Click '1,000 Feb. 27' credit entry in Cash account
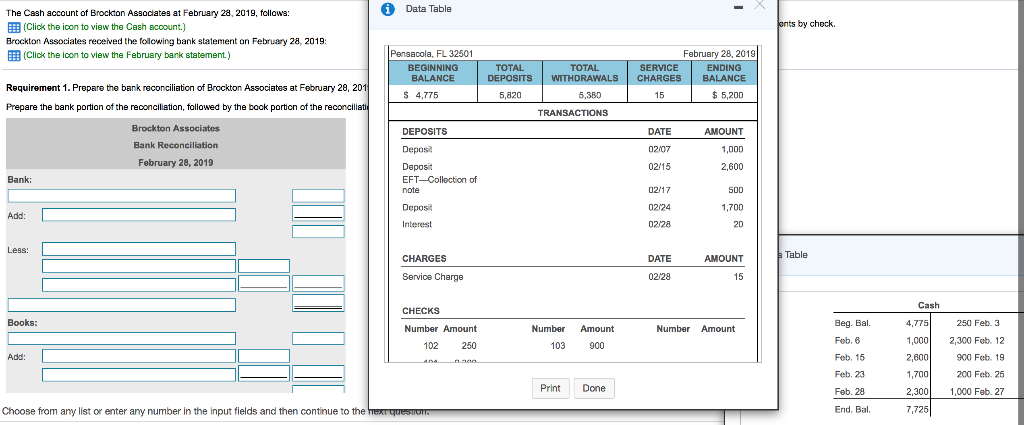Viewport: 1024px width, 425px height. (977, 392)
